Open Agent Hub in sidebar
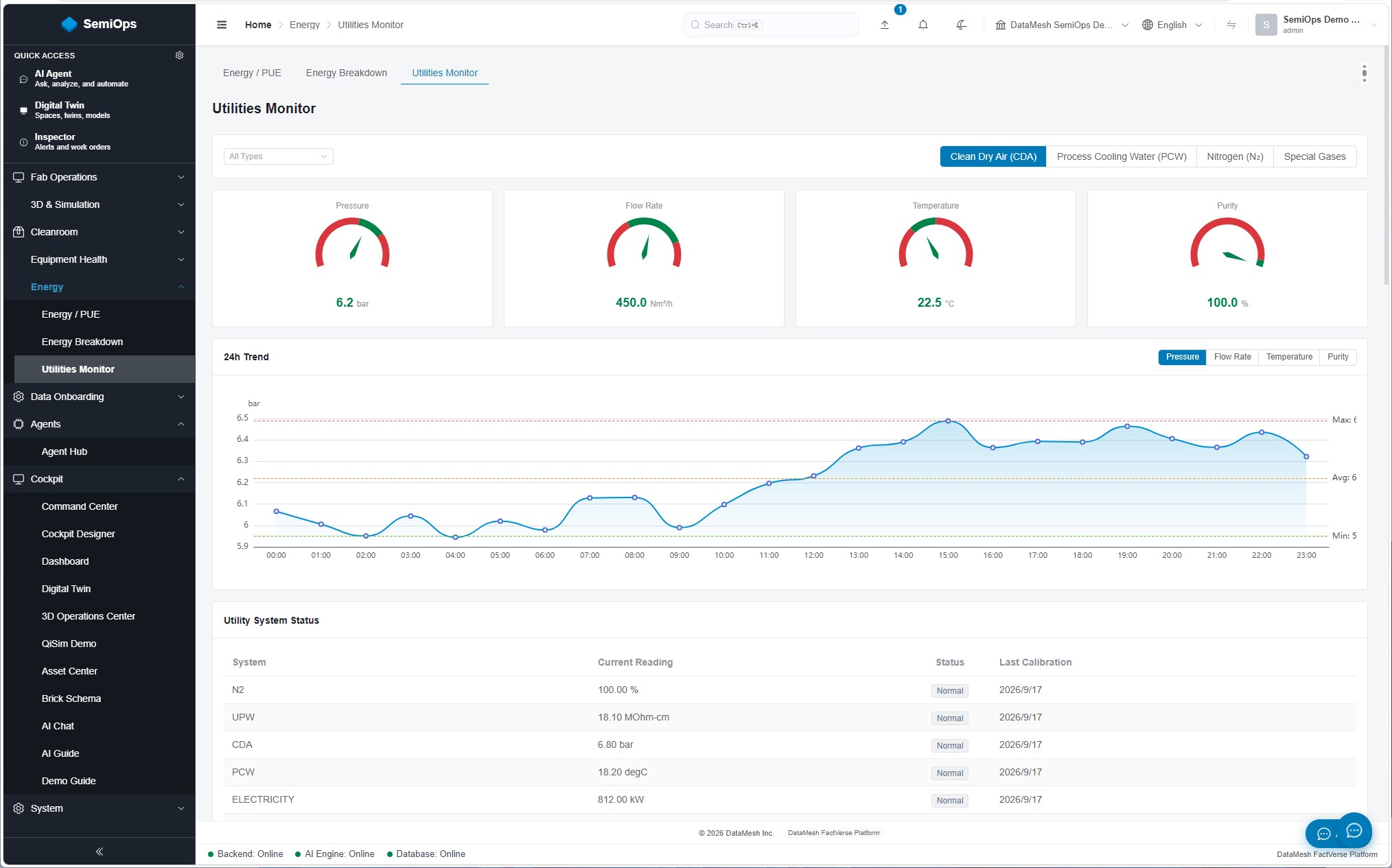Image resolution: width=1392 pixels, height=868 pixels. tap(105, 451)
